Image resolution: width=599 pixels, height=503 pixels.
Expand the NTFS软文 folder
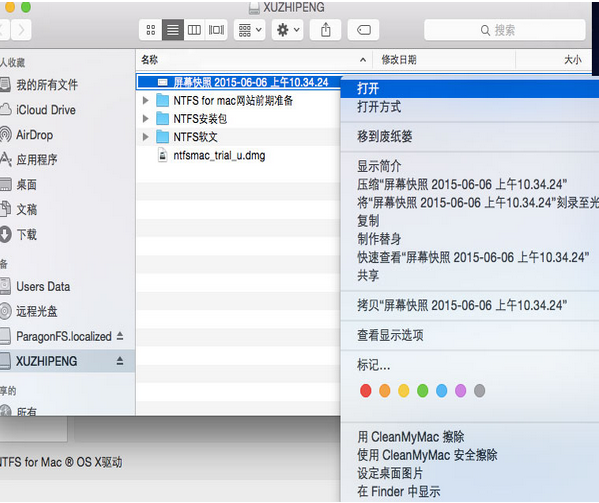(145, 137)
